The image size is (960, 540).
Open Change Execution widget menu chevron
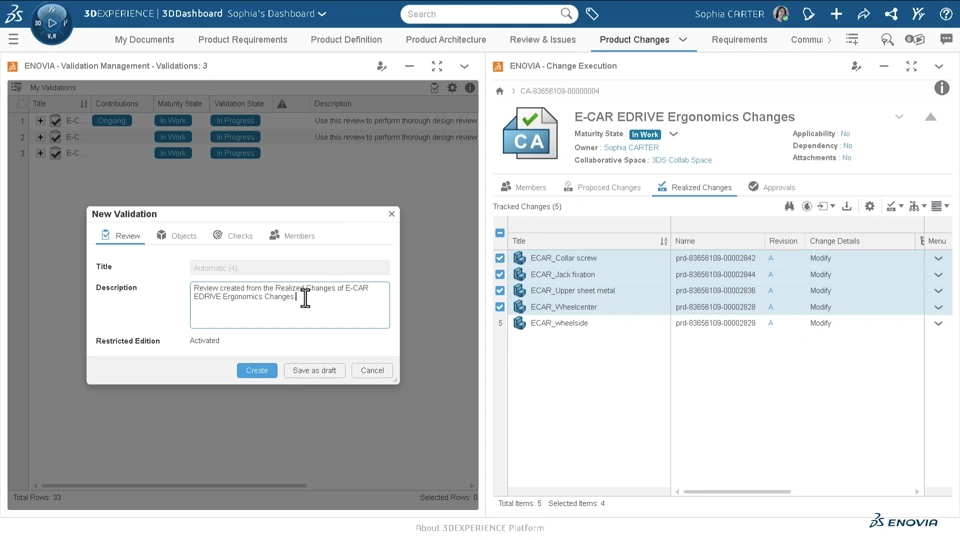pyautogui.click(x=939, y=66)
